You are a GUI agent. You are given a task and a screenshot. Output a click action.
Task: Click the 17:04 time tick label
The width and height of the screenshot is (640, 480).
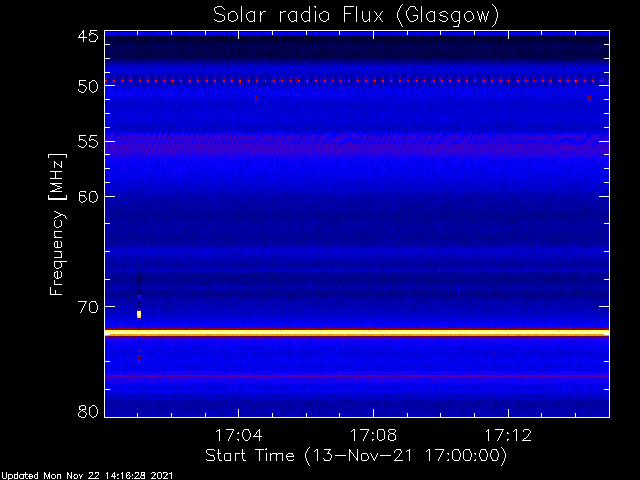(x=238, y=435)
